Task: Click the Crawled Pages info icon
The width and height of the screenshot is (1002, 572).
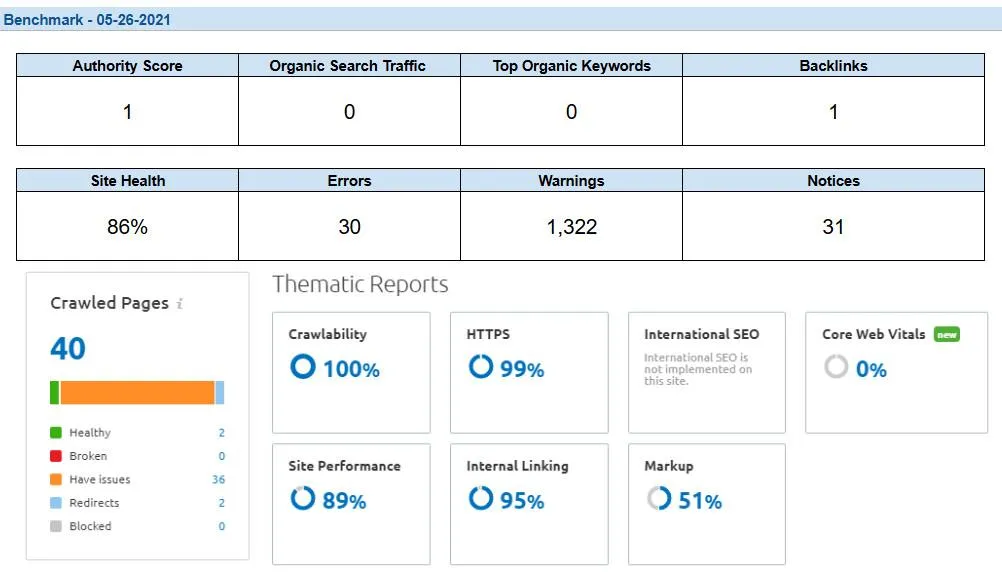Action: tap(180, 304)
